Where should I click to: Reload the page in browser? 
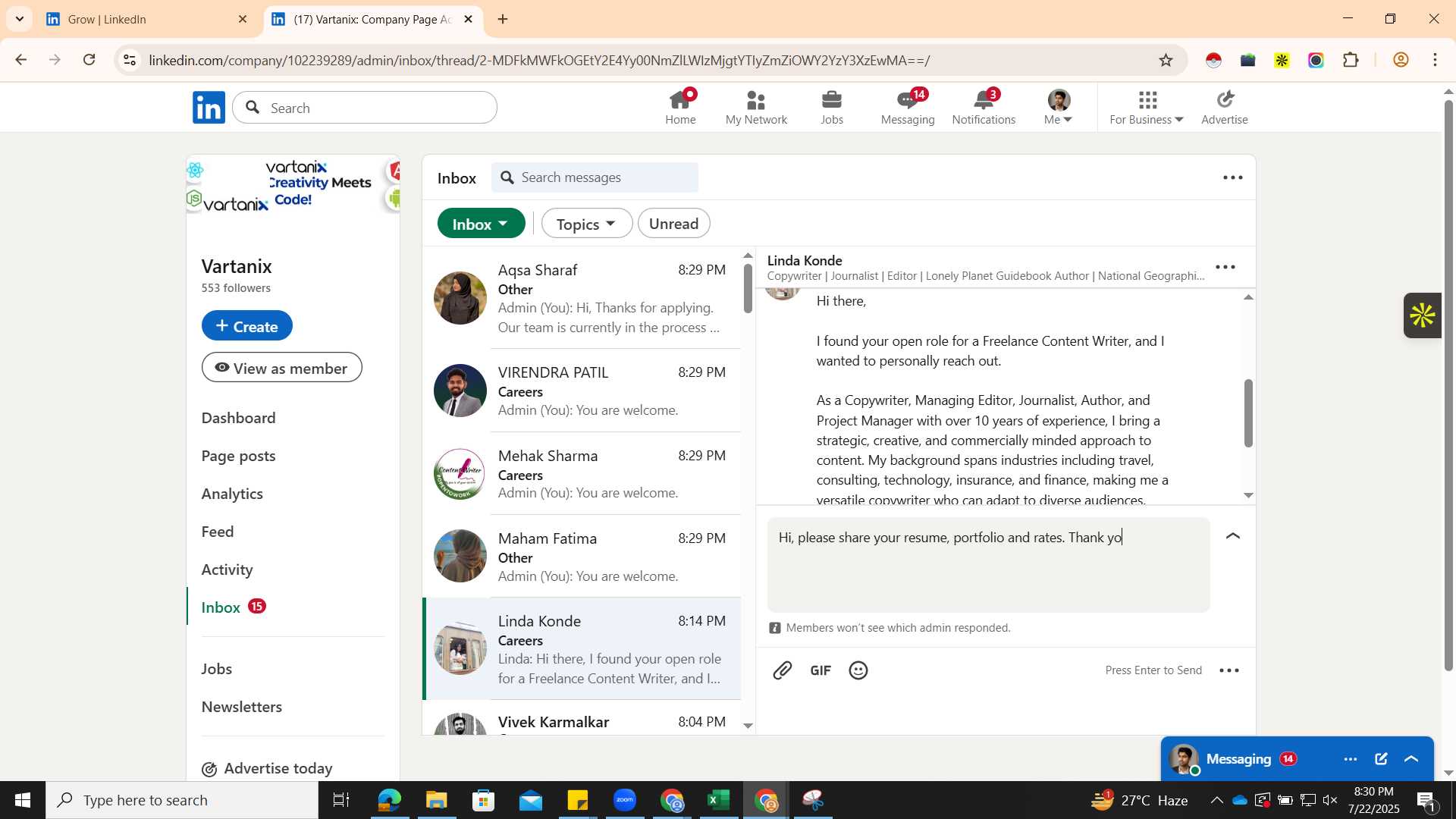click(x=89, y=60)
